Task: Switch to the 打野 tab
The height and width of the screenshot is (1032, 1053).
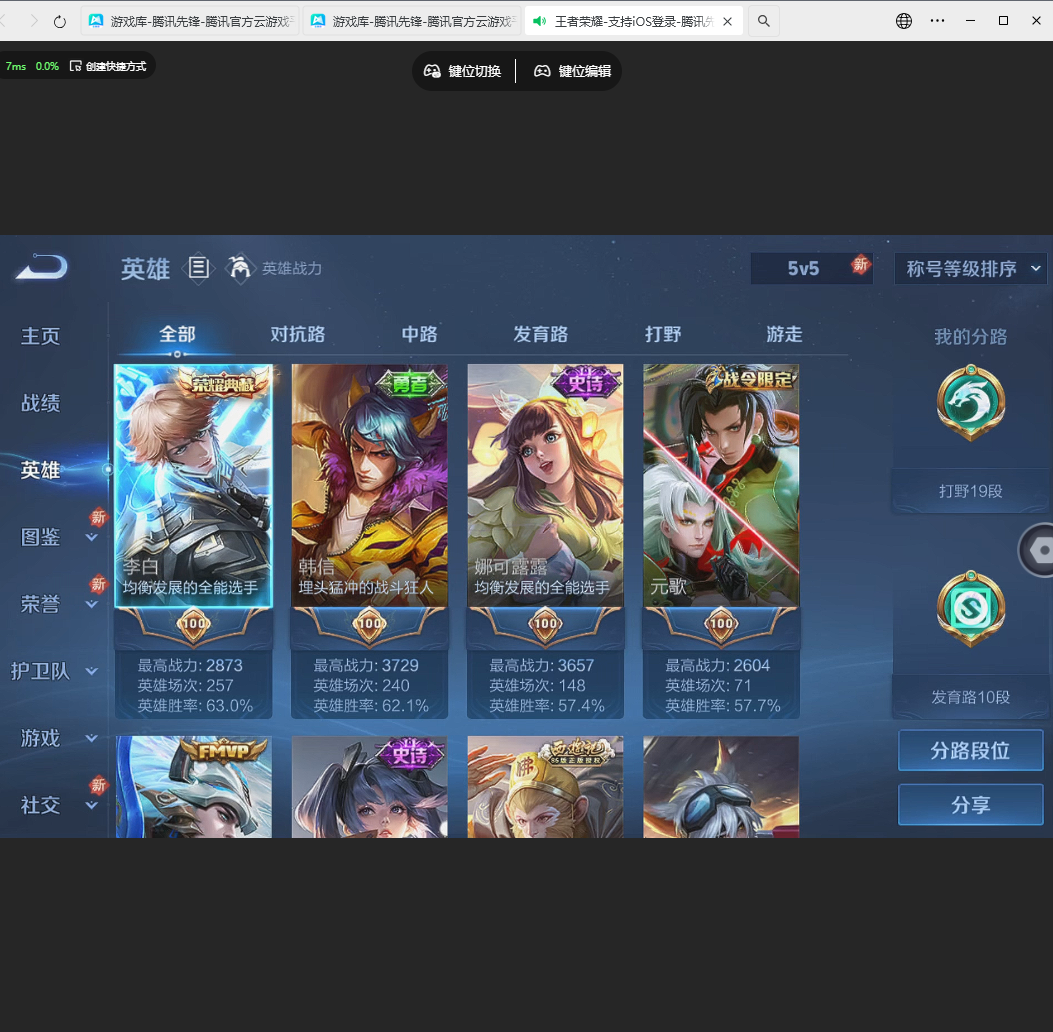Action: 663,334
